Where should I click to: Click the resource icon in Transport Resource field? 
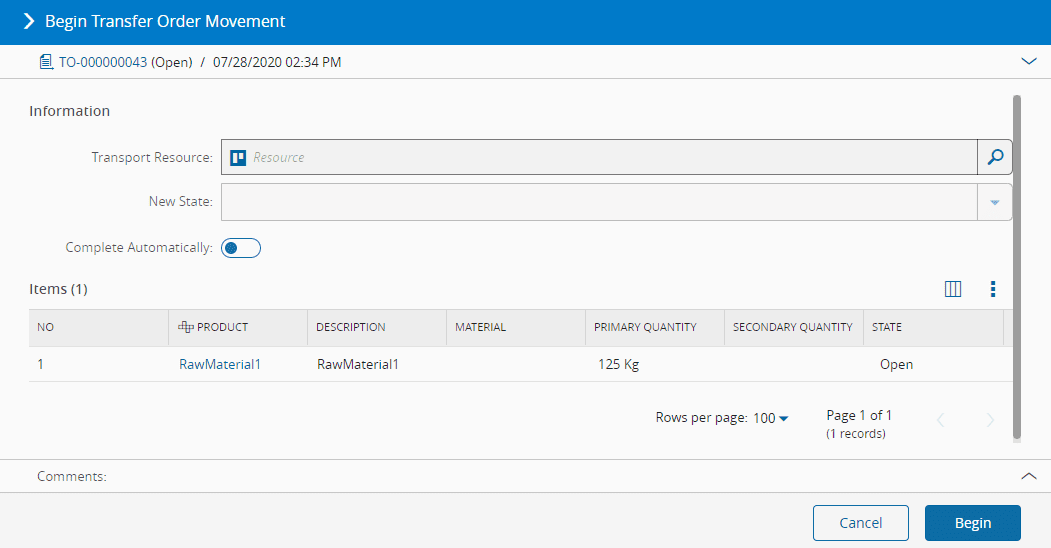238,157
